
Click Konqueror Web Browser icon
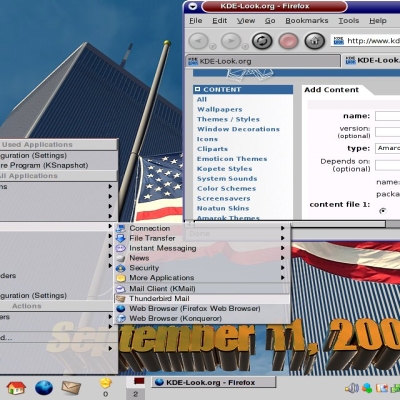(121, 319)
